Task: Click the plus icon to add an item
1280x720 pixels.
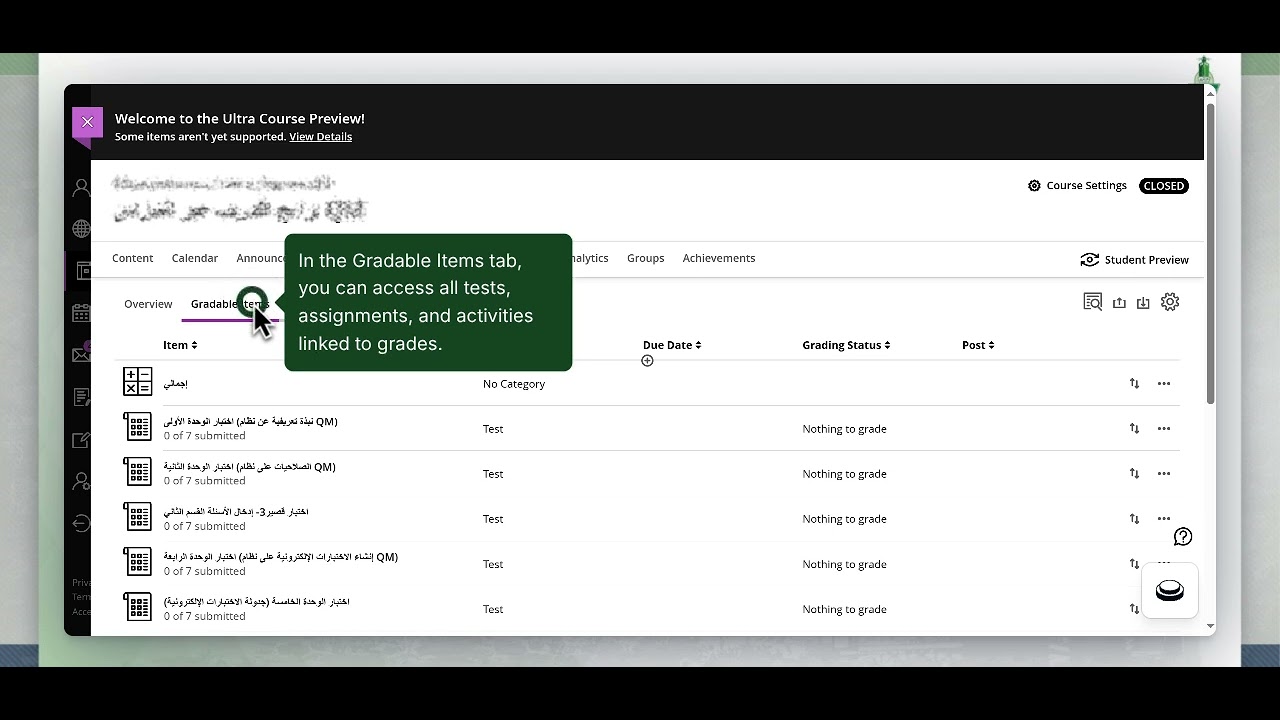Action: 647,361
